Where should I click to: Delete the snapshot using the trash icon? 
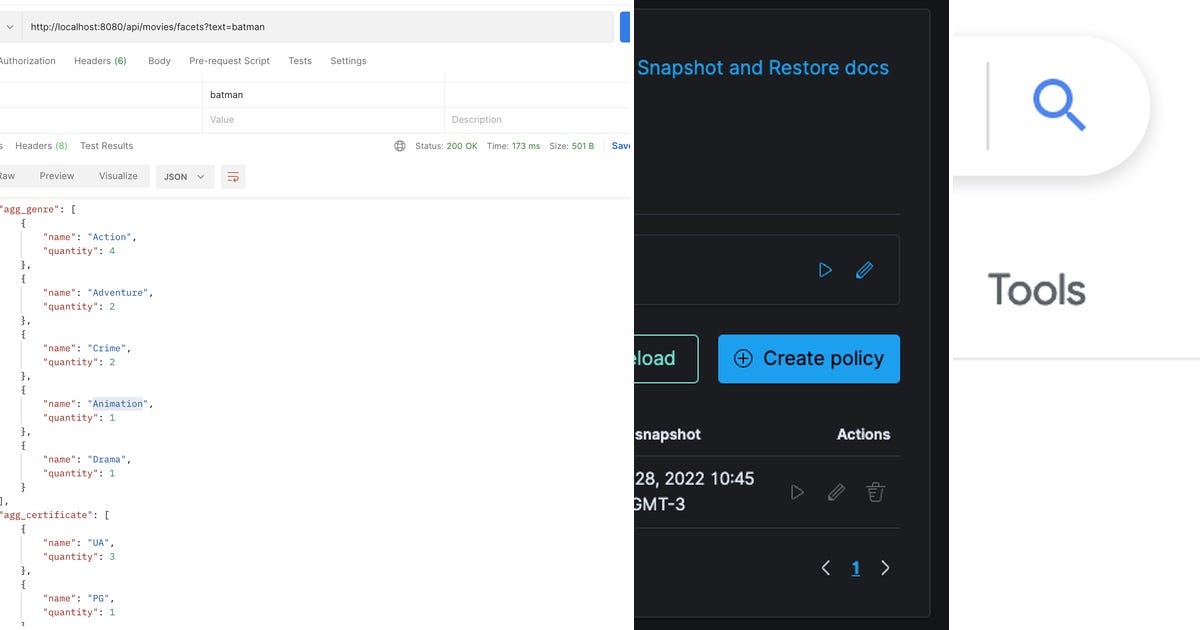pos(875,491)
